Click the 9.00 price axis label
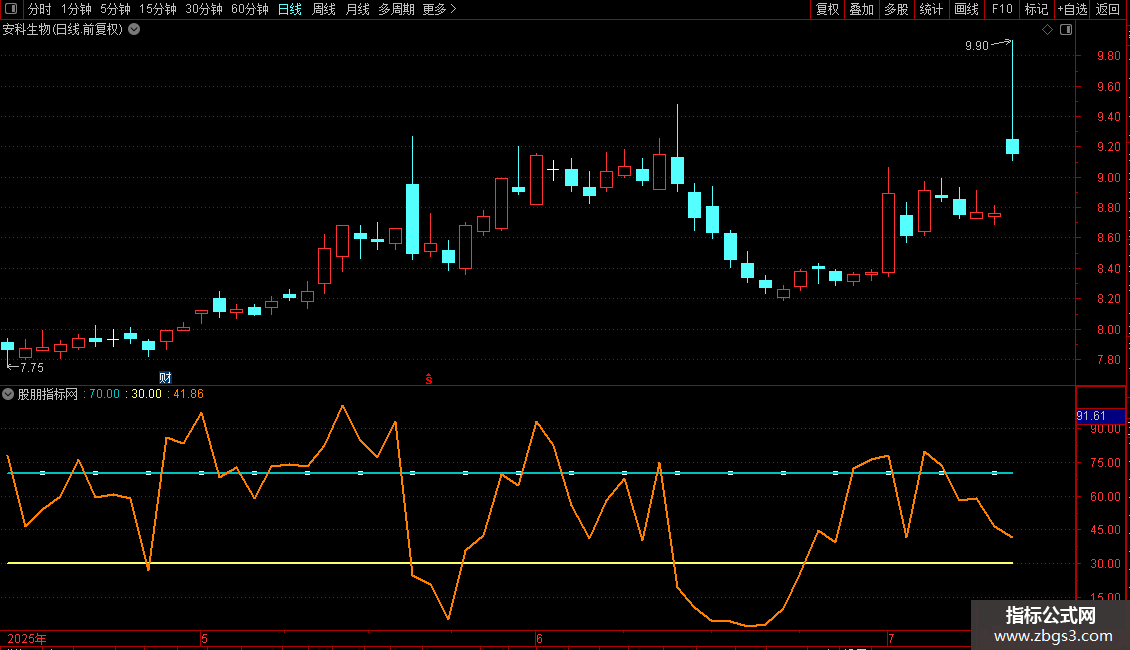Image resolution: width=1130 pixels, height=650 pixels. tap(1108, 178)
